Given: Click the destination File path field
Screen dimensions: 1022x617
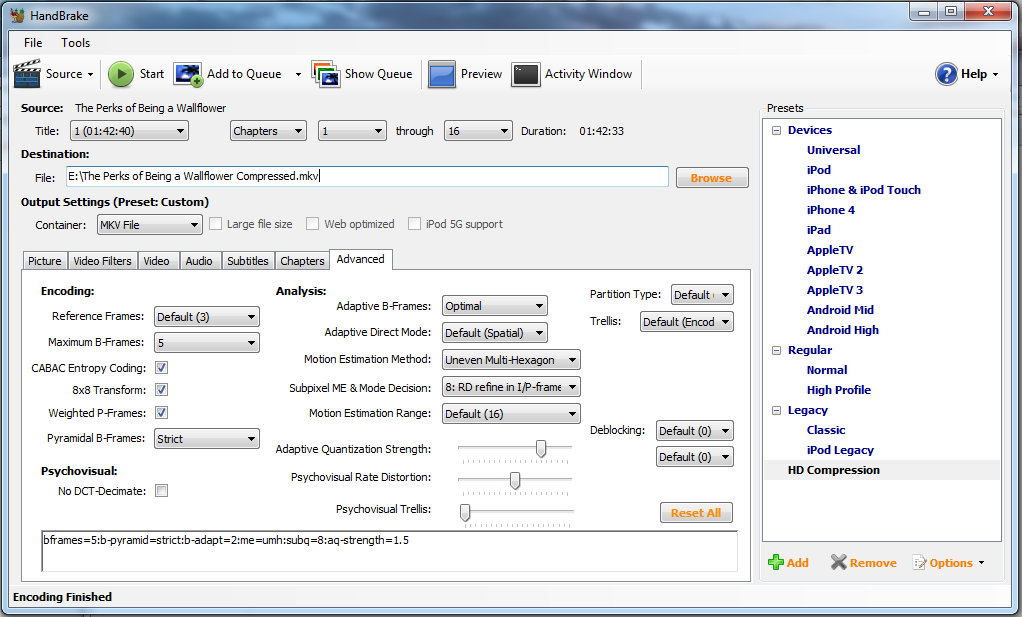Looking at the screenshot, I should (367, 177).
